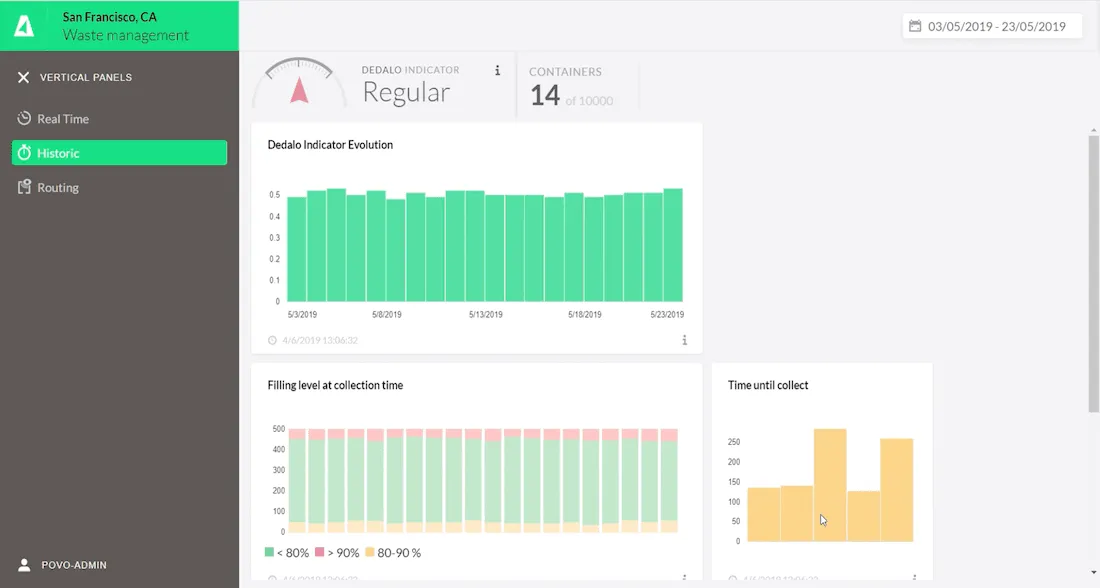Click info icon on Dedalo Indicator Evolution chart
1100x588 pixels.
684,340
